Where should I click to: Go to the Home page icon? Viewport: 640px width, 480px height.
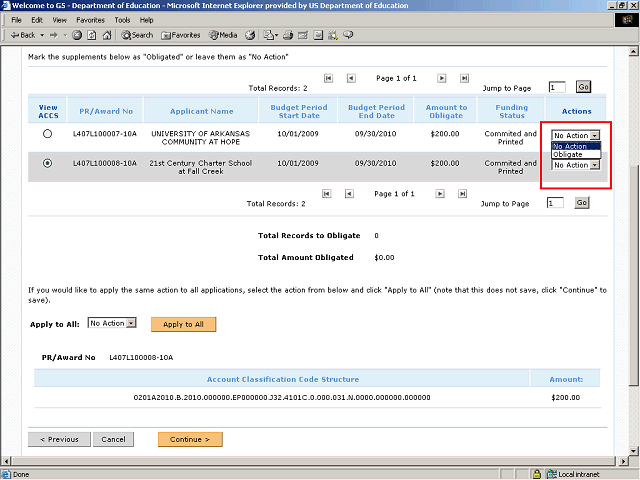pos(107,35)
